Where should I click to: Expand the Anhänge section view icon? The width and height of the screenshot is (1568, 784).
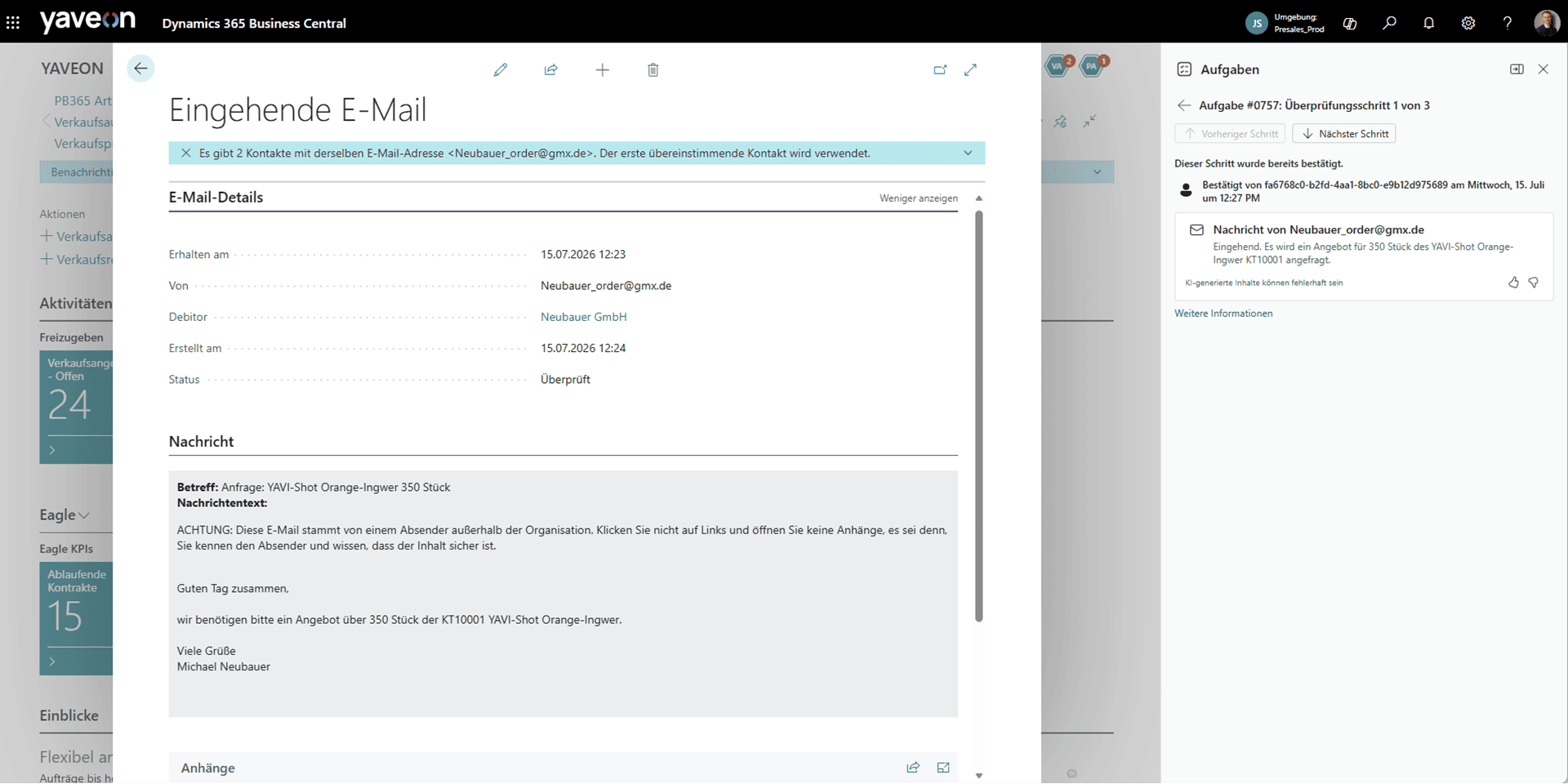(x=943, y=768)
